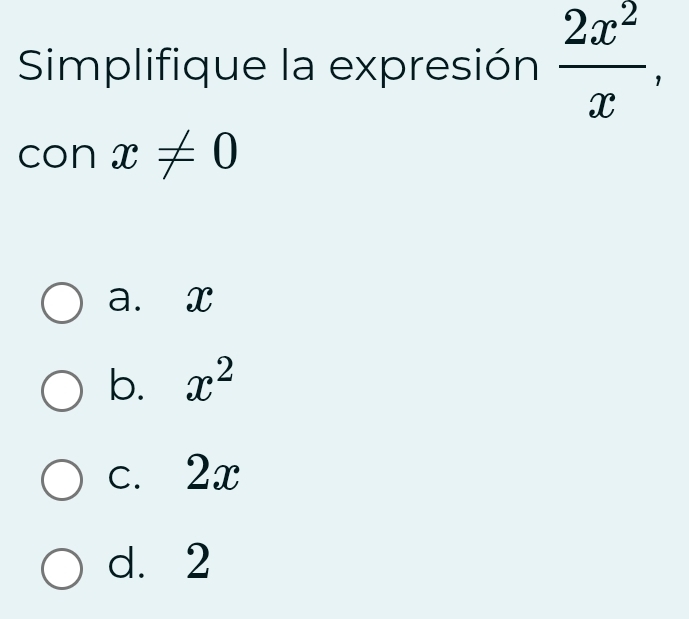Click the word 'con' before the condition

coord(55,155)
